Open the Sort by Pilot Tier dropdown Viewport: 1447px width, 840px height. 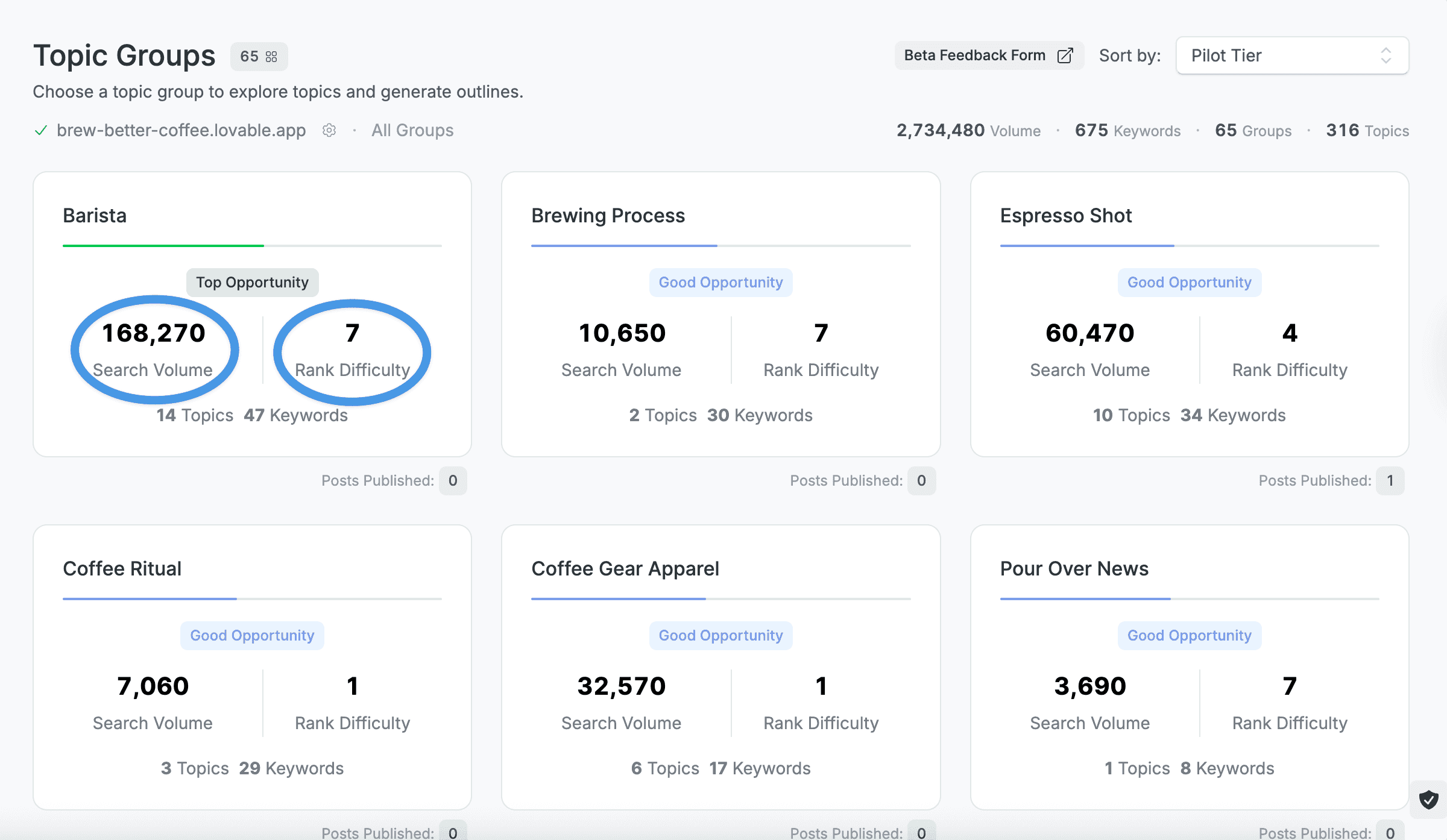tap(1292, 55)
